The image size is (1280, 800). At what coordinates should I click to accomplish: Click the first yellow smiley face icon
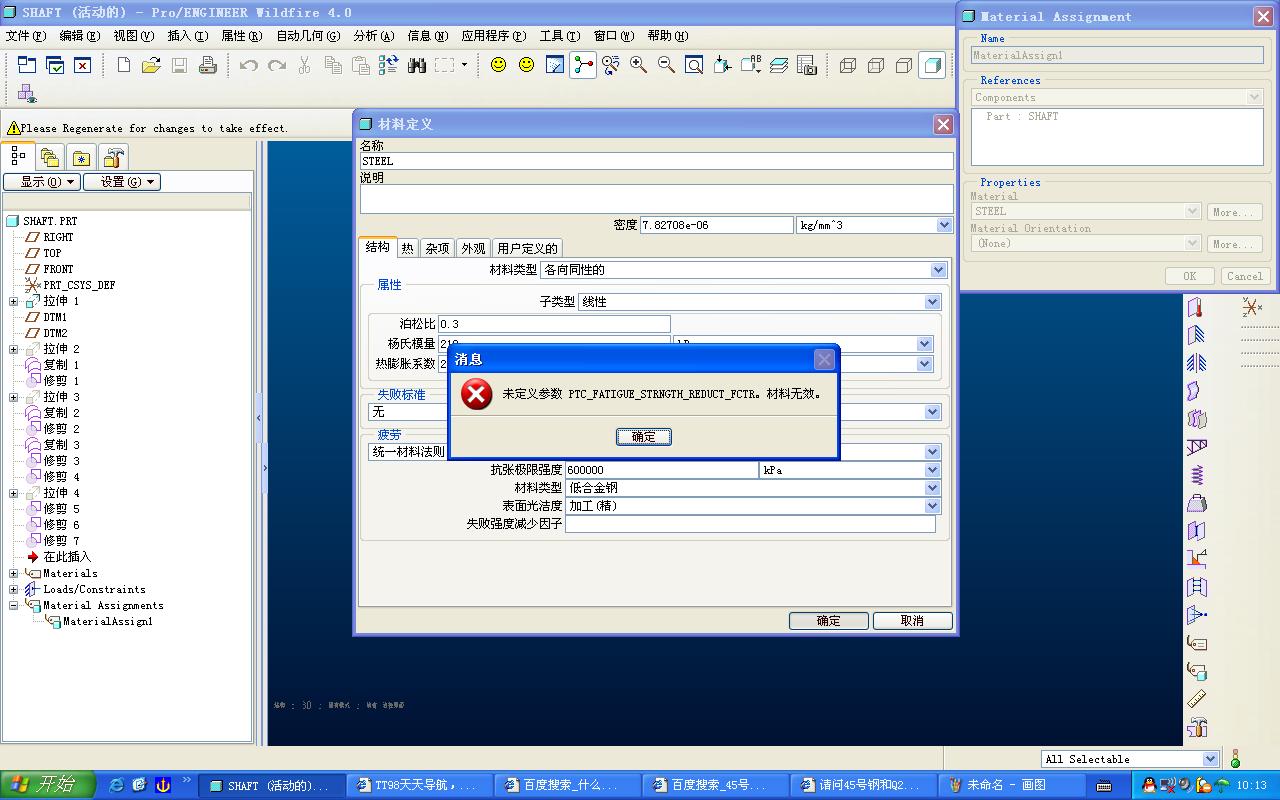click(x=498, y=65)
